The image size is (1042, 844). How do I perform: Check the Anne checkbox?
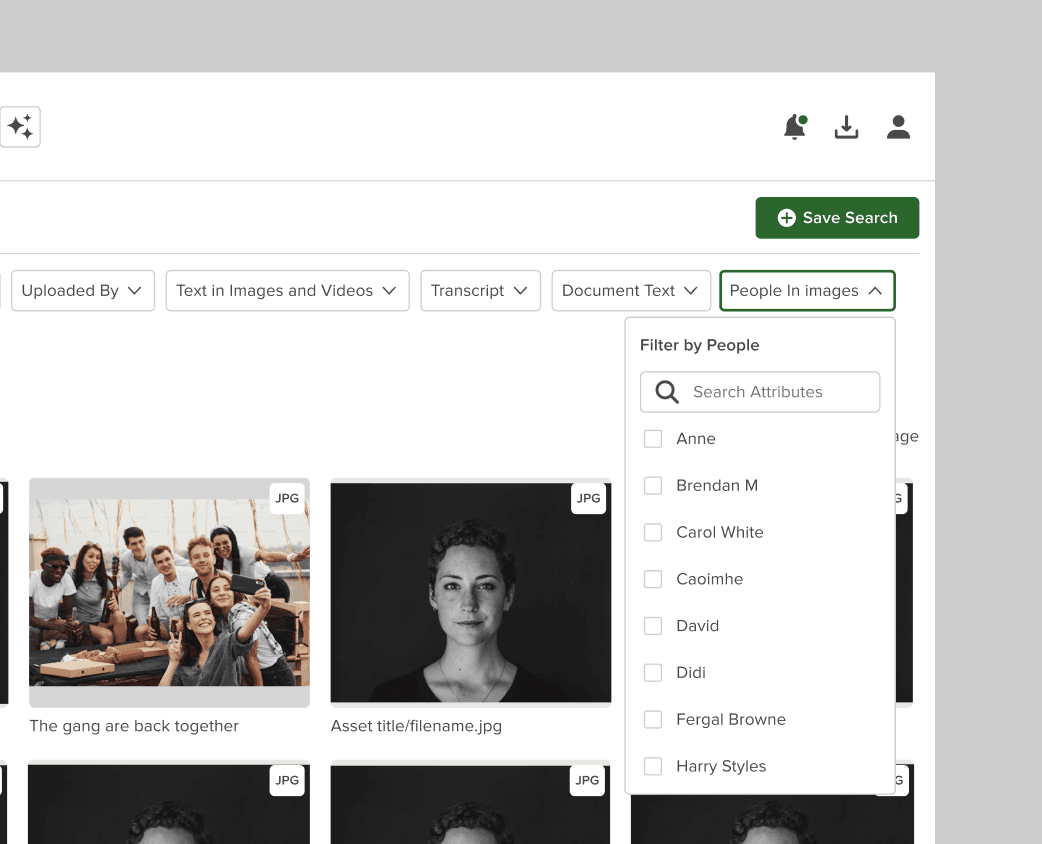click(x=653, y=439)
